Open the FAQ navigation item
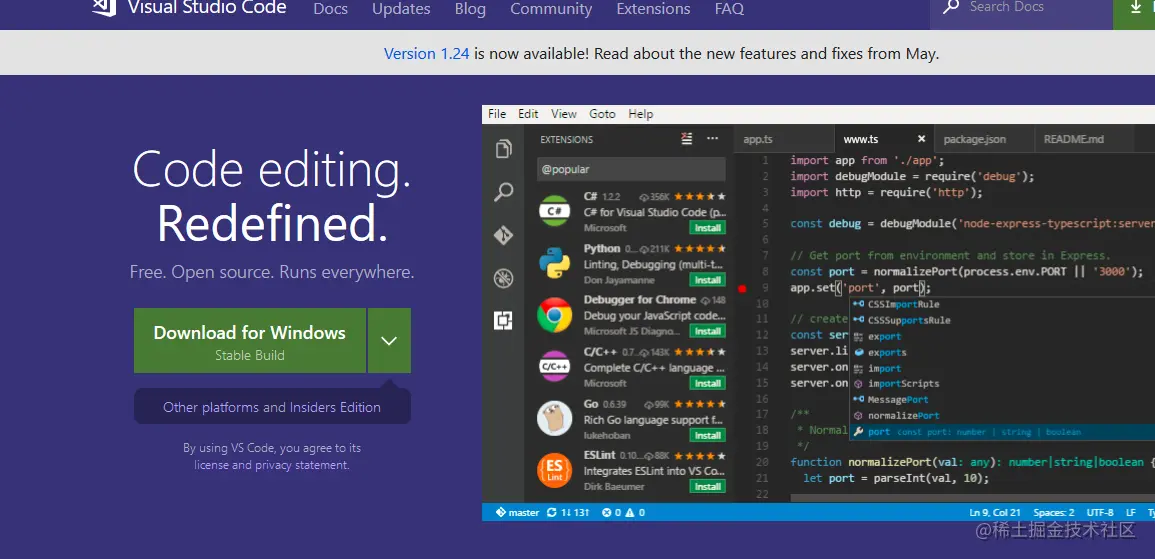 (729, 10)
